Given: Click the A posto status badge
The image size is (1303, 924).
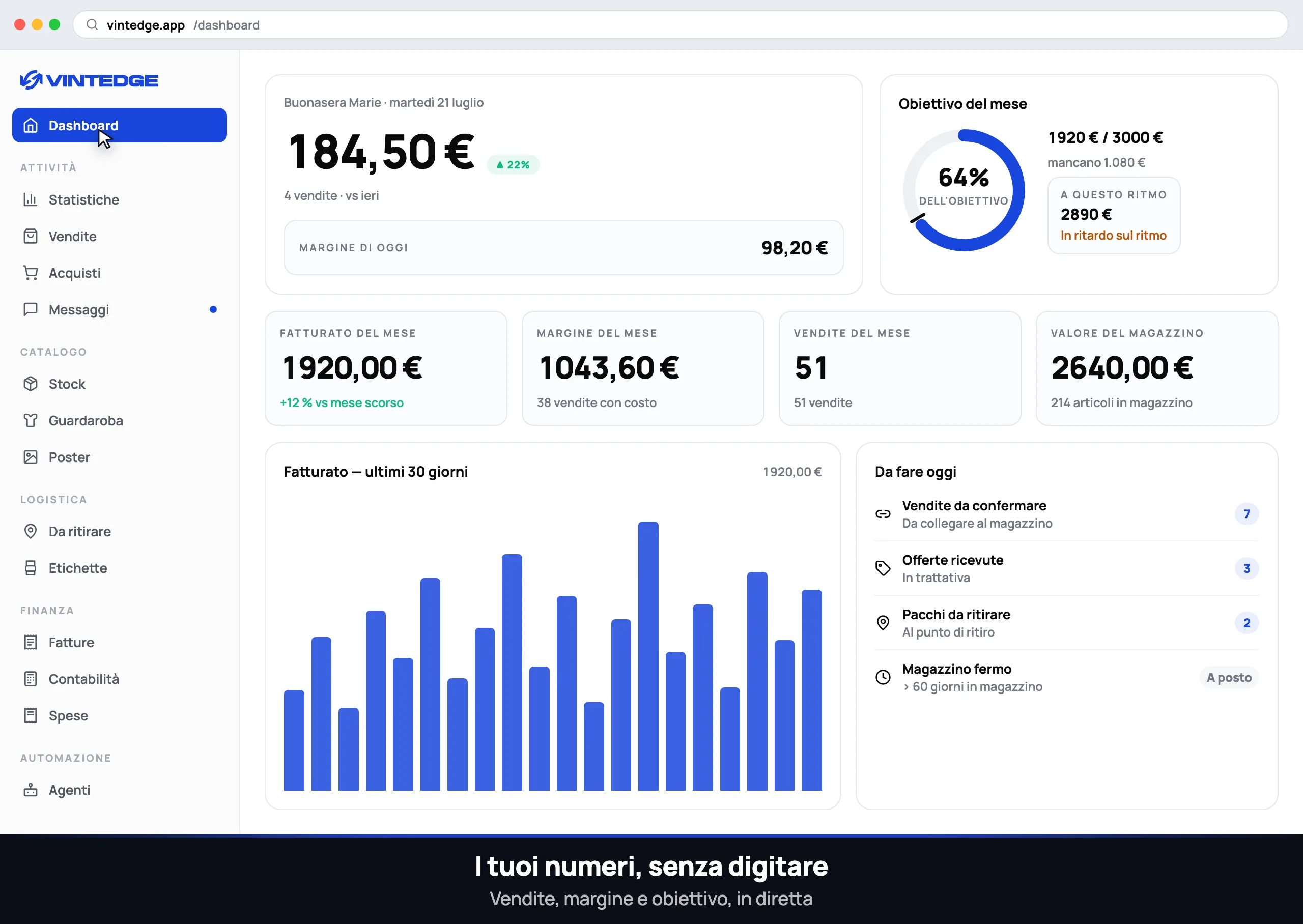Looking at the screenshot, I should click(x=1229, y=677).
